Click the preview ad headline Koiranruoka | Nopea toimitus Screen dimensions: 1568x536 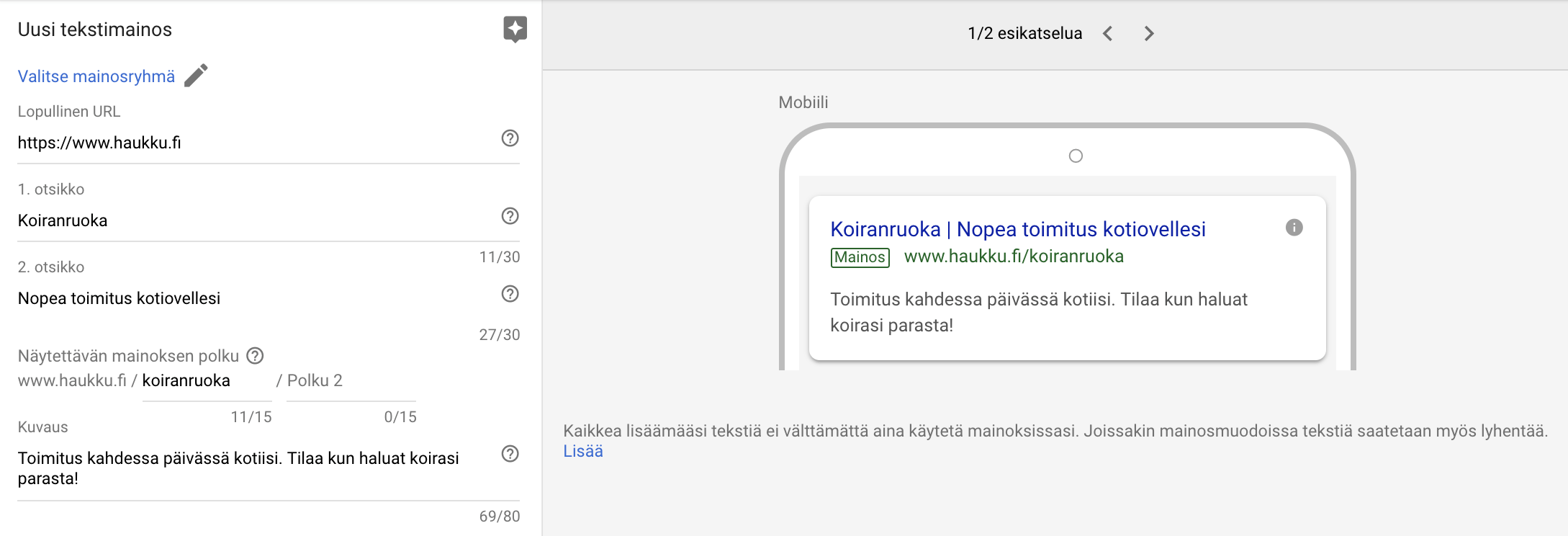coord(1018,229)
